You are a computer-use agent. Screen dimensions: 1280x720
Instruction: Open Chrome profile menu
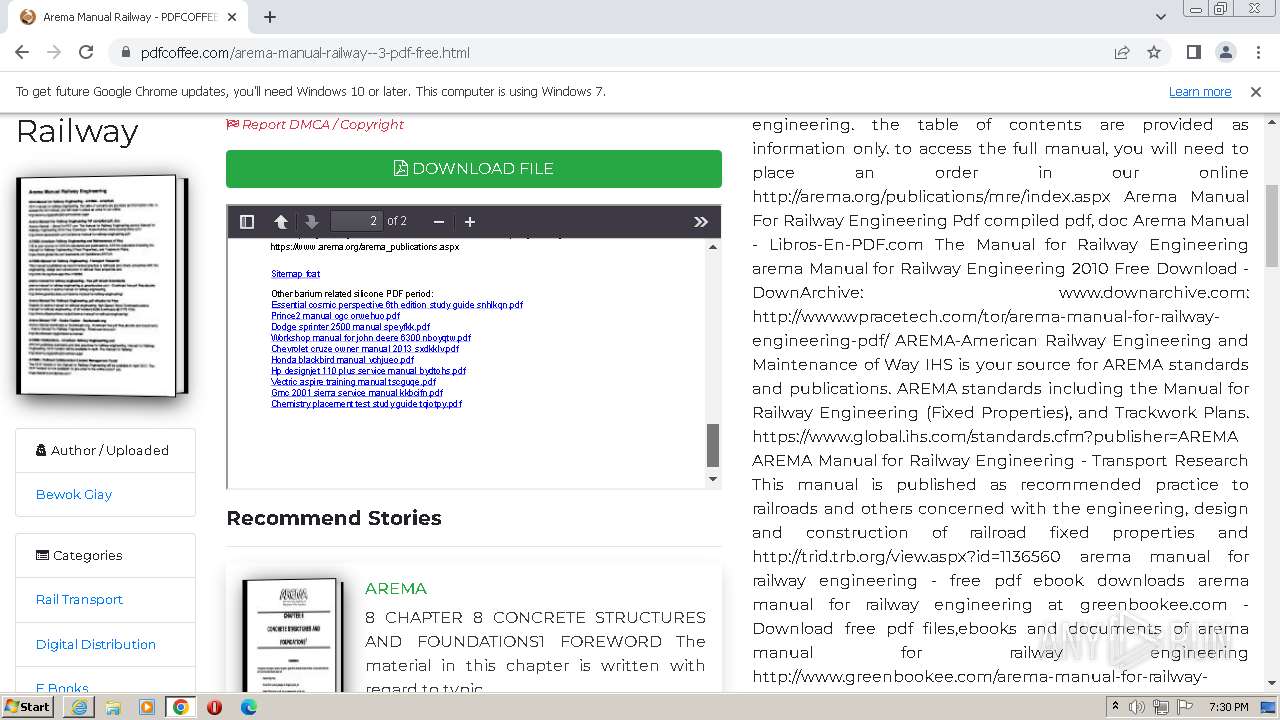point(1225,52)
